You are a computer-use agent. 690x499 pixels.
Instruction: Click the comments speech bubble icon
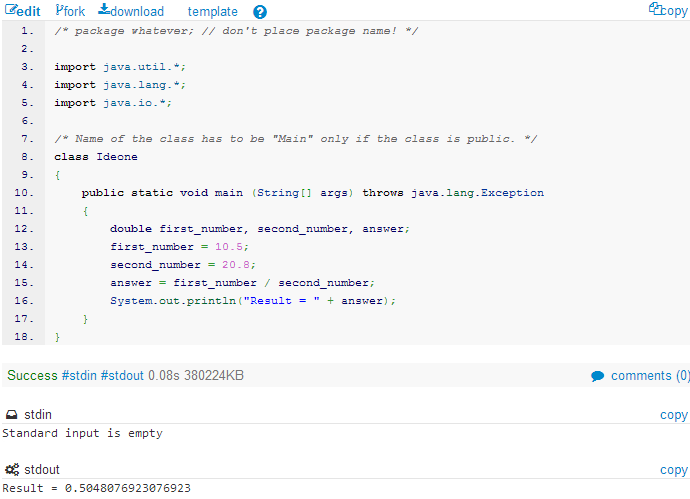click(597, 376)
